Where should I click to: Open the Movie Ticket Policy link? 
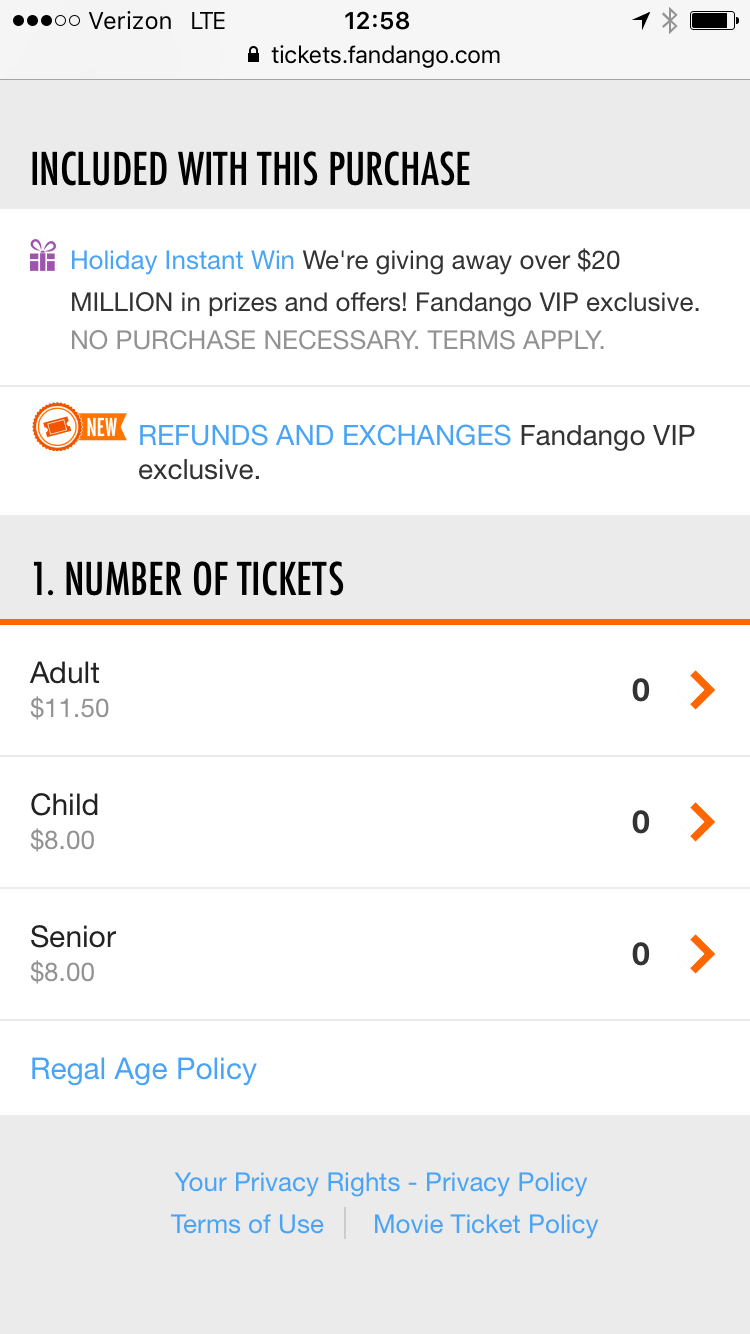[x=485, y=1224]
